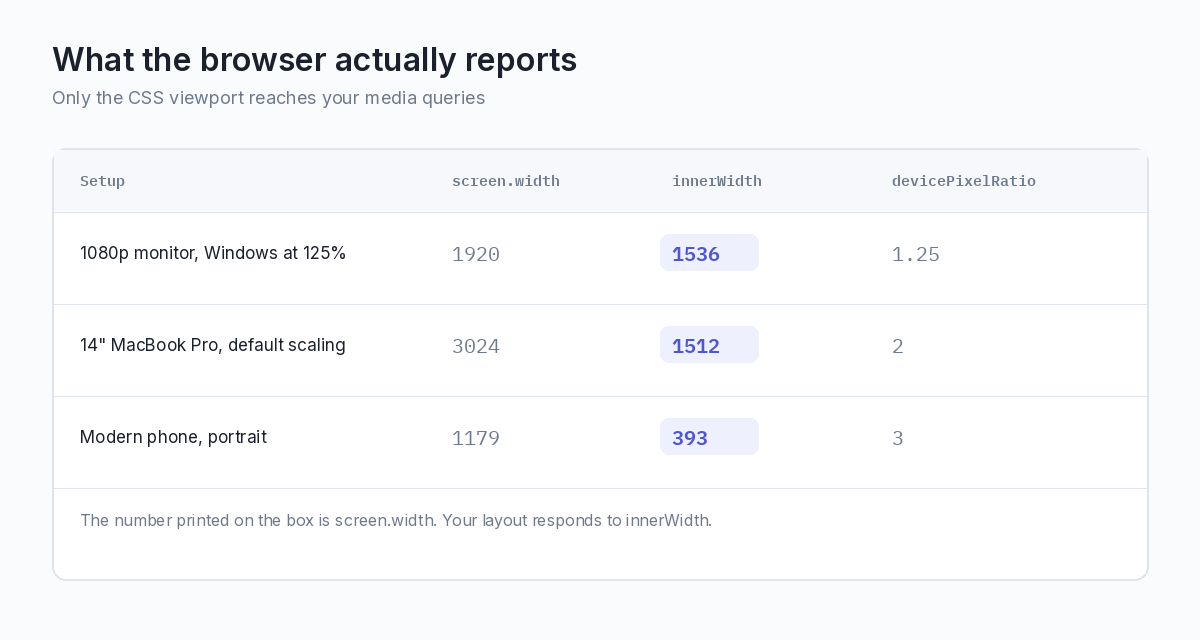Viewport: 1200px width, 640px height.
Task: Select the Modern phone, portrait row label
Action: pos(173,437)
